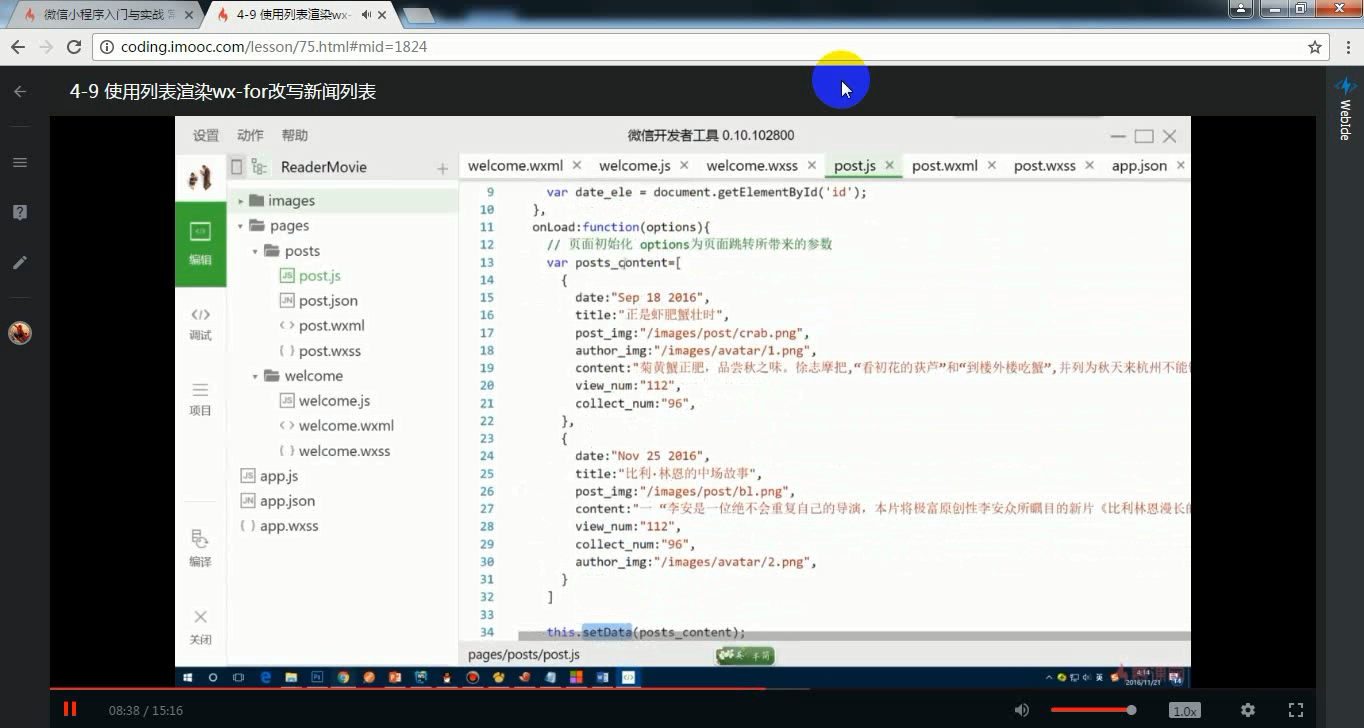This screenshot has width=1364, height=728.
Task: Click the project avatar image in the dev tool
Action: [x=200, y=177]
